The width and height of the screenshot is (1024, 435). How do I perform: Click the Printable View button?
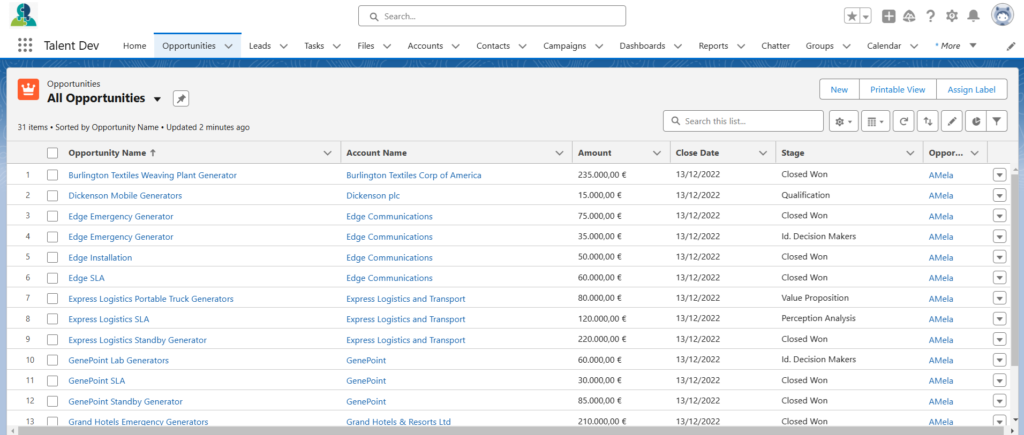coord(897,89)
